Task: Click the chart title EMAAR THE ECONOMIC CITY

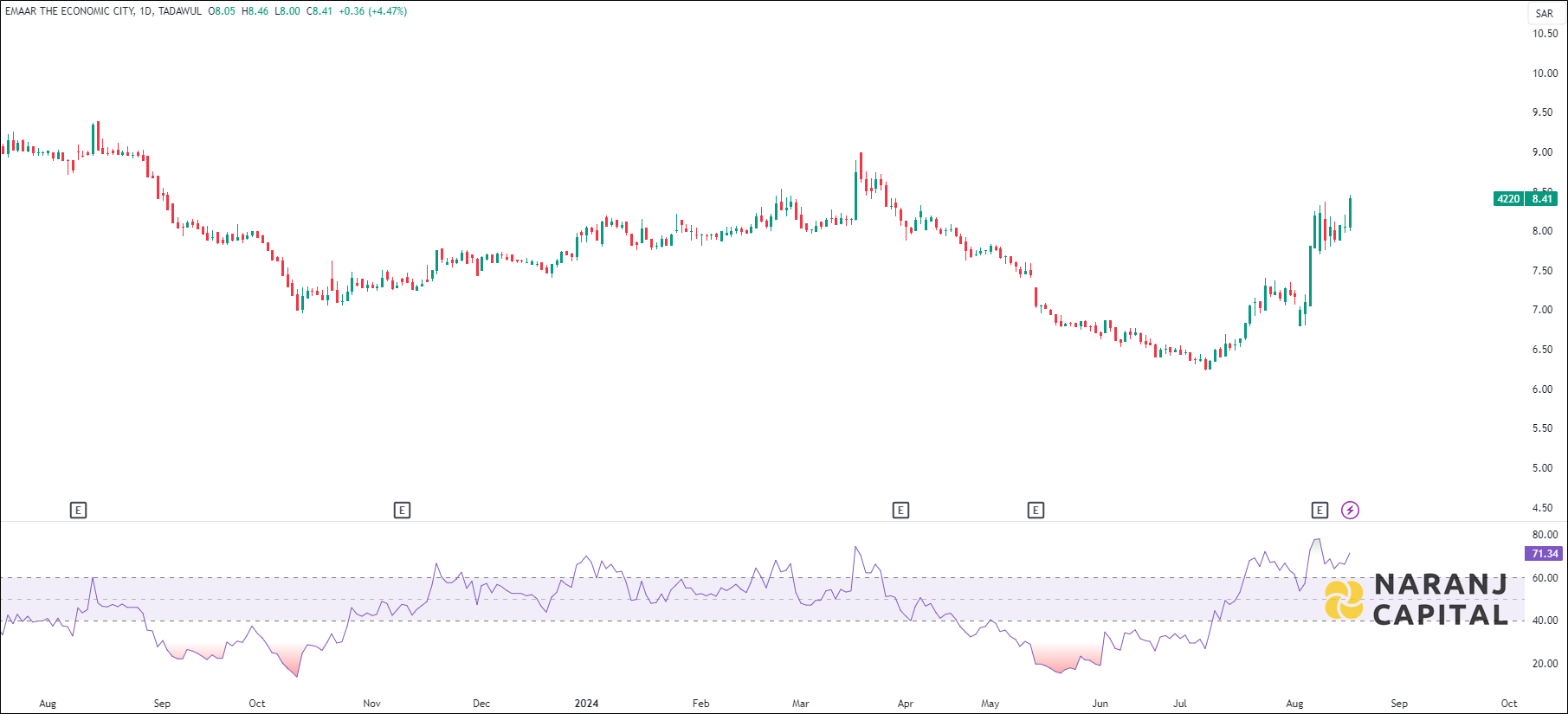Action: point(69,11)
